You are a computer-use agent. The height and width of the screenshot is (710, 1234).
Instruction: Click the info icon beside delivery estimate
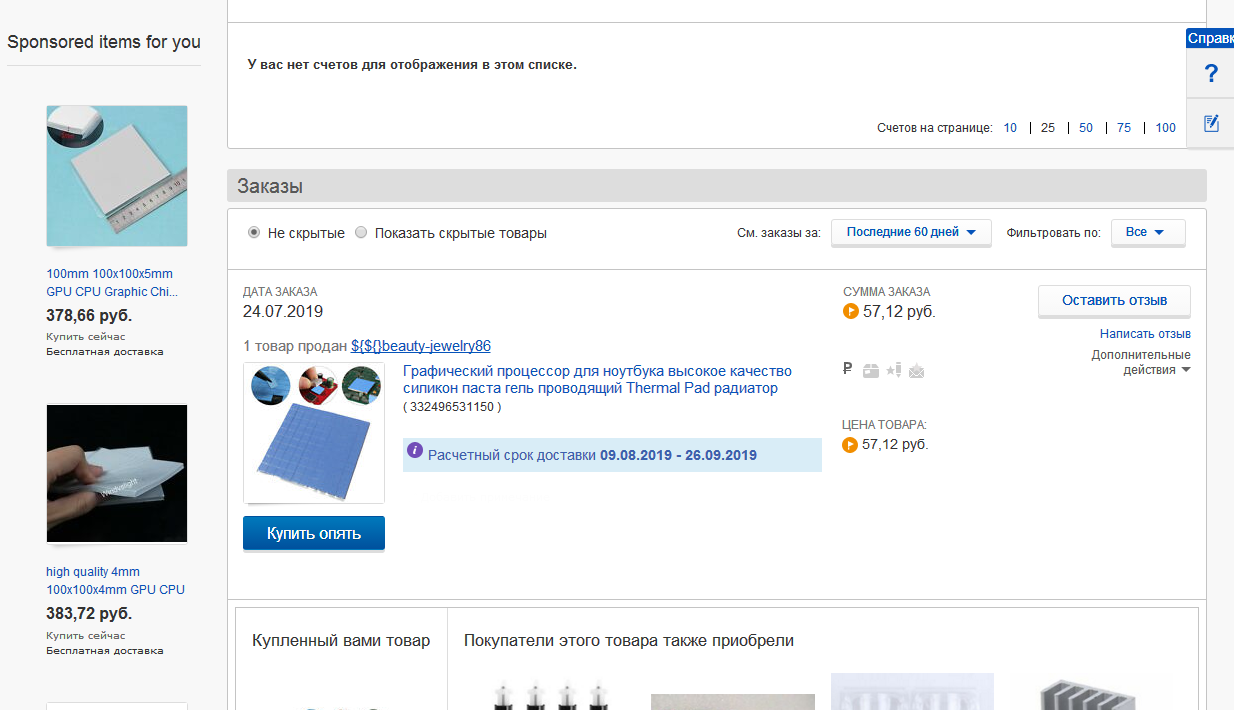coord(415,451)
